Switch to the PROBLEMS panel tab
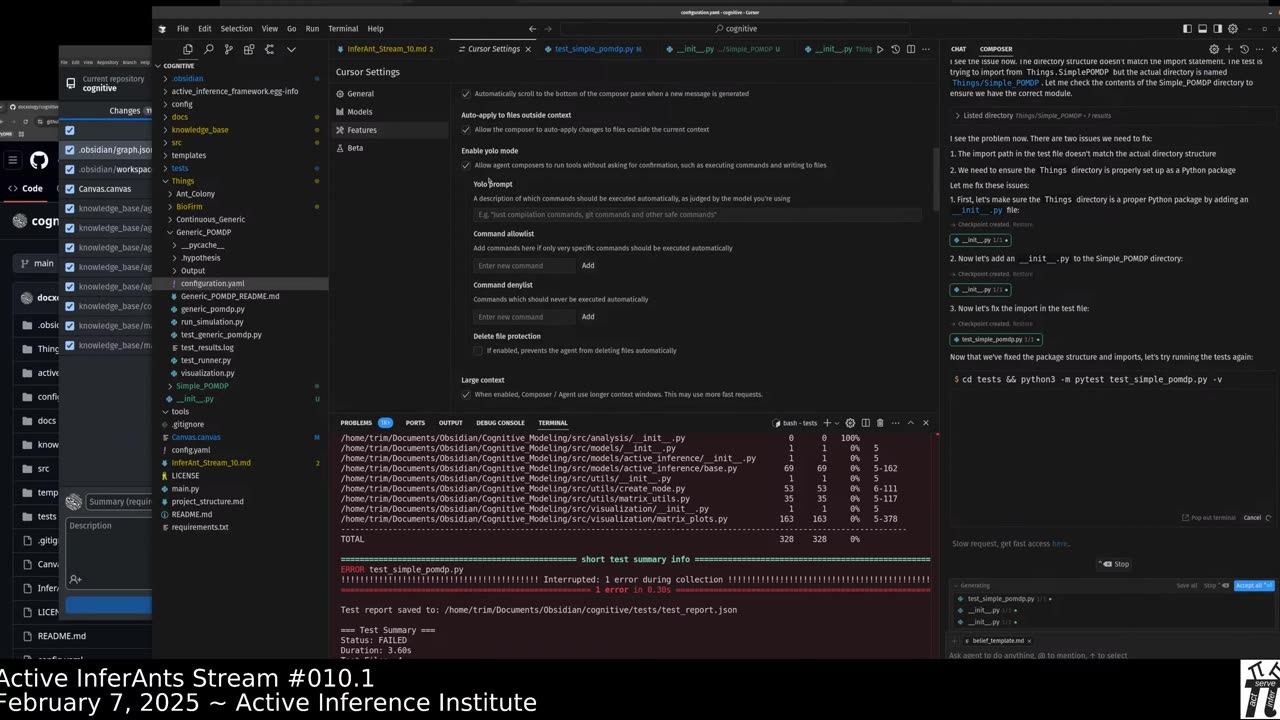The height and width of the screenshot is (720, 1280). coord(356,423)
